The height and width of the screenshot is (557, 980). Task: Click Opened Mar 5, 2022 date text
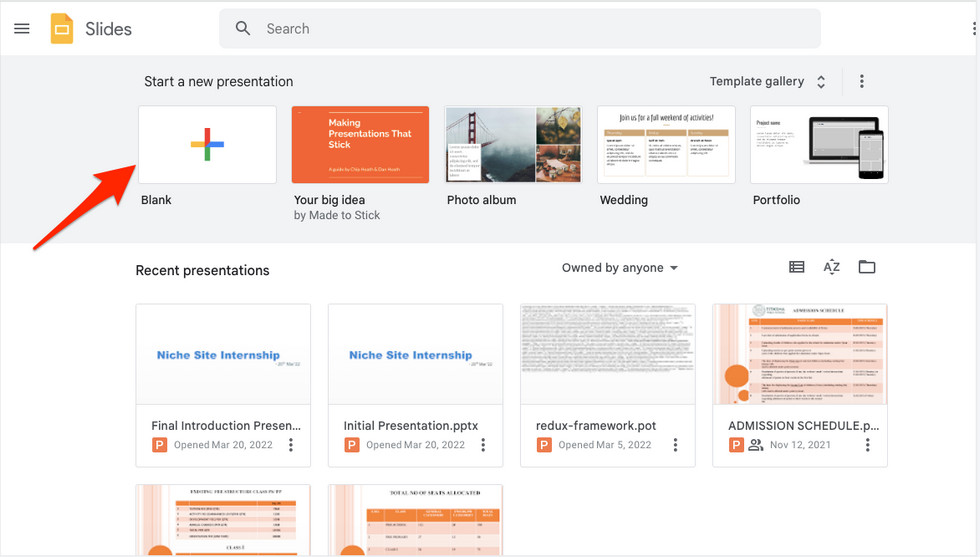click(604, 445)
